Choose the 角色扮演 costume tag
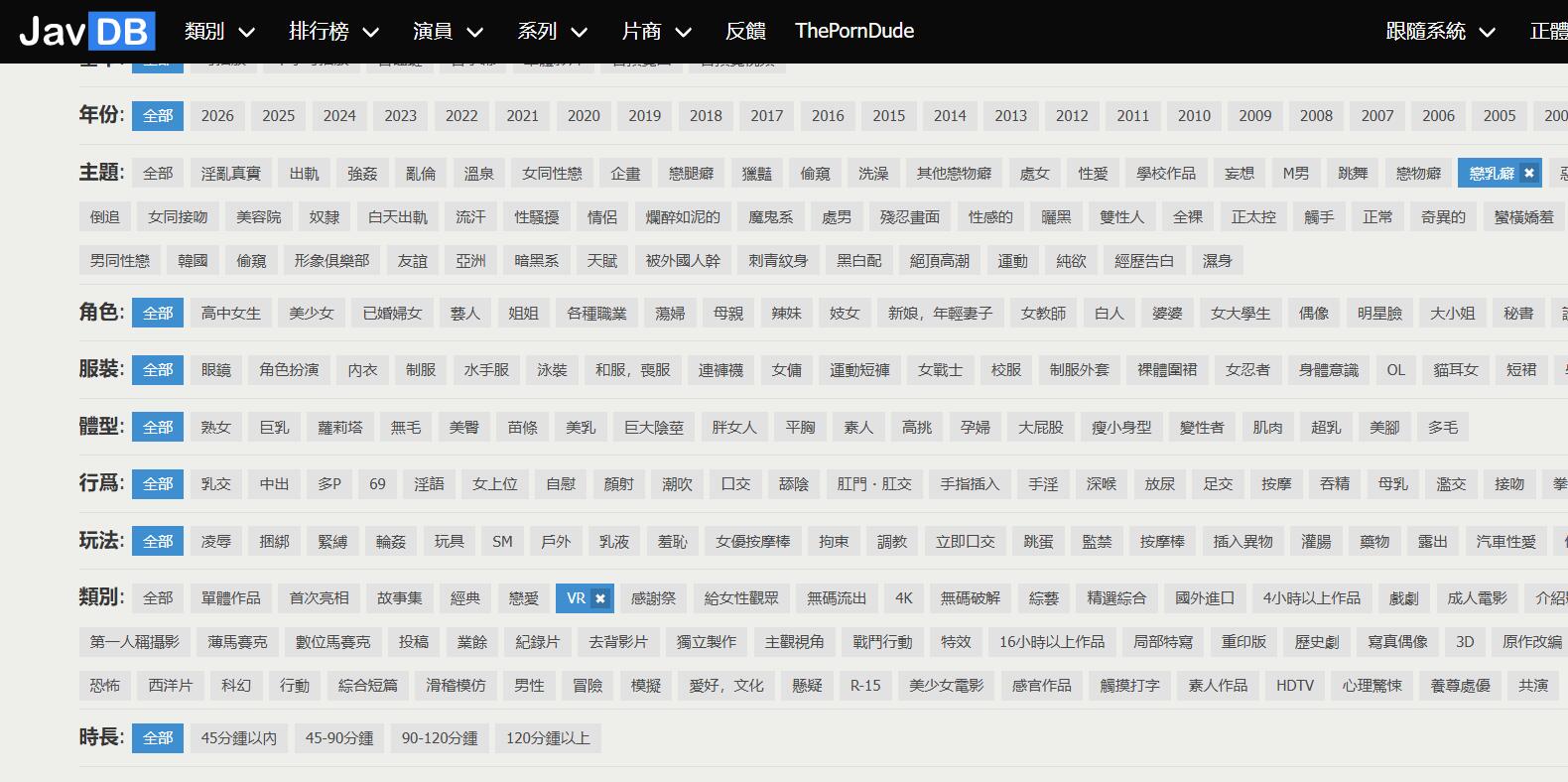Viewport: 1568px width, 782px height. 289,370
